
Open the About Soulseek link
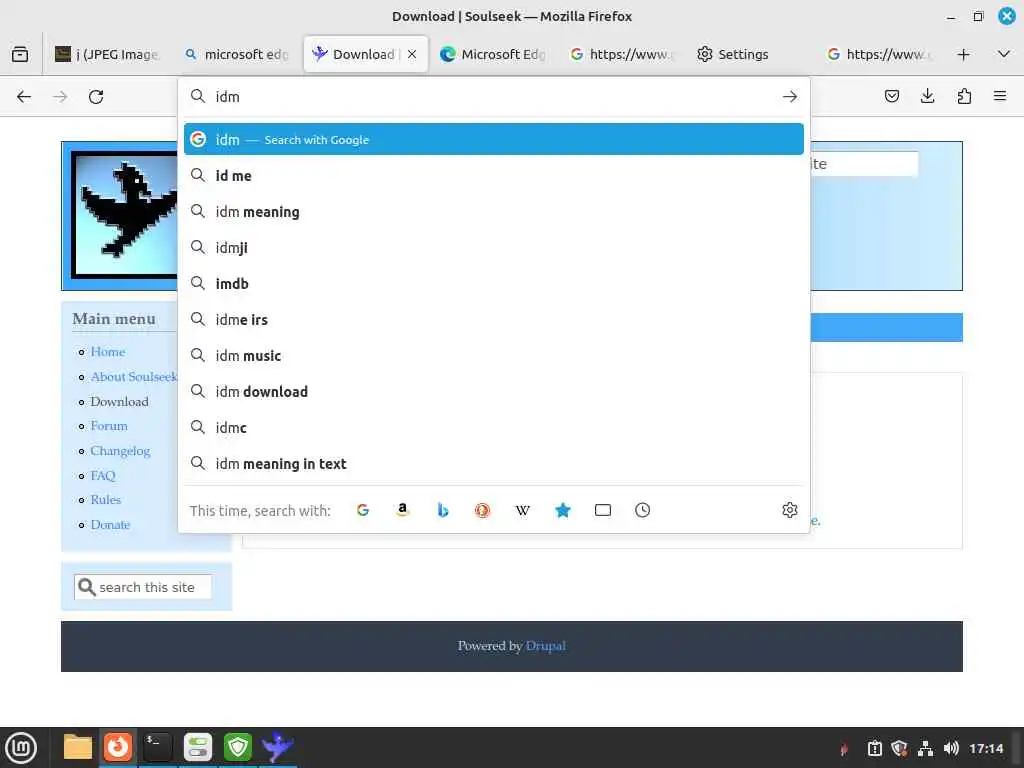(133, 377)
